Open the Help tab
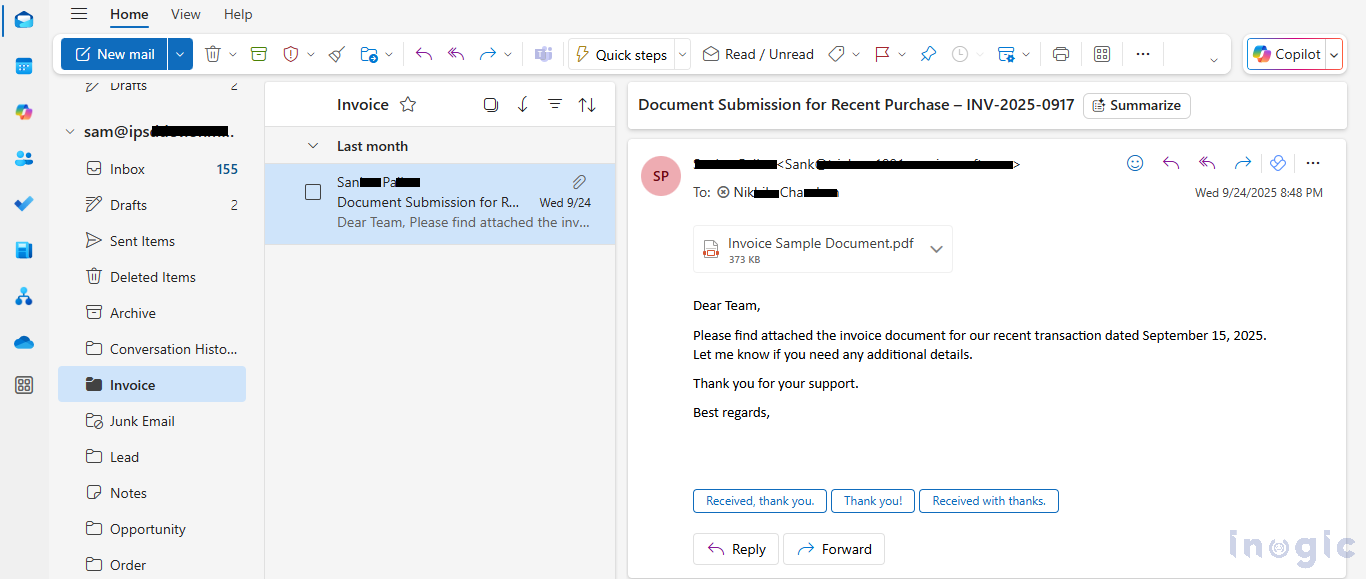Screen dimensions: 1366x579 pos(238,14)
